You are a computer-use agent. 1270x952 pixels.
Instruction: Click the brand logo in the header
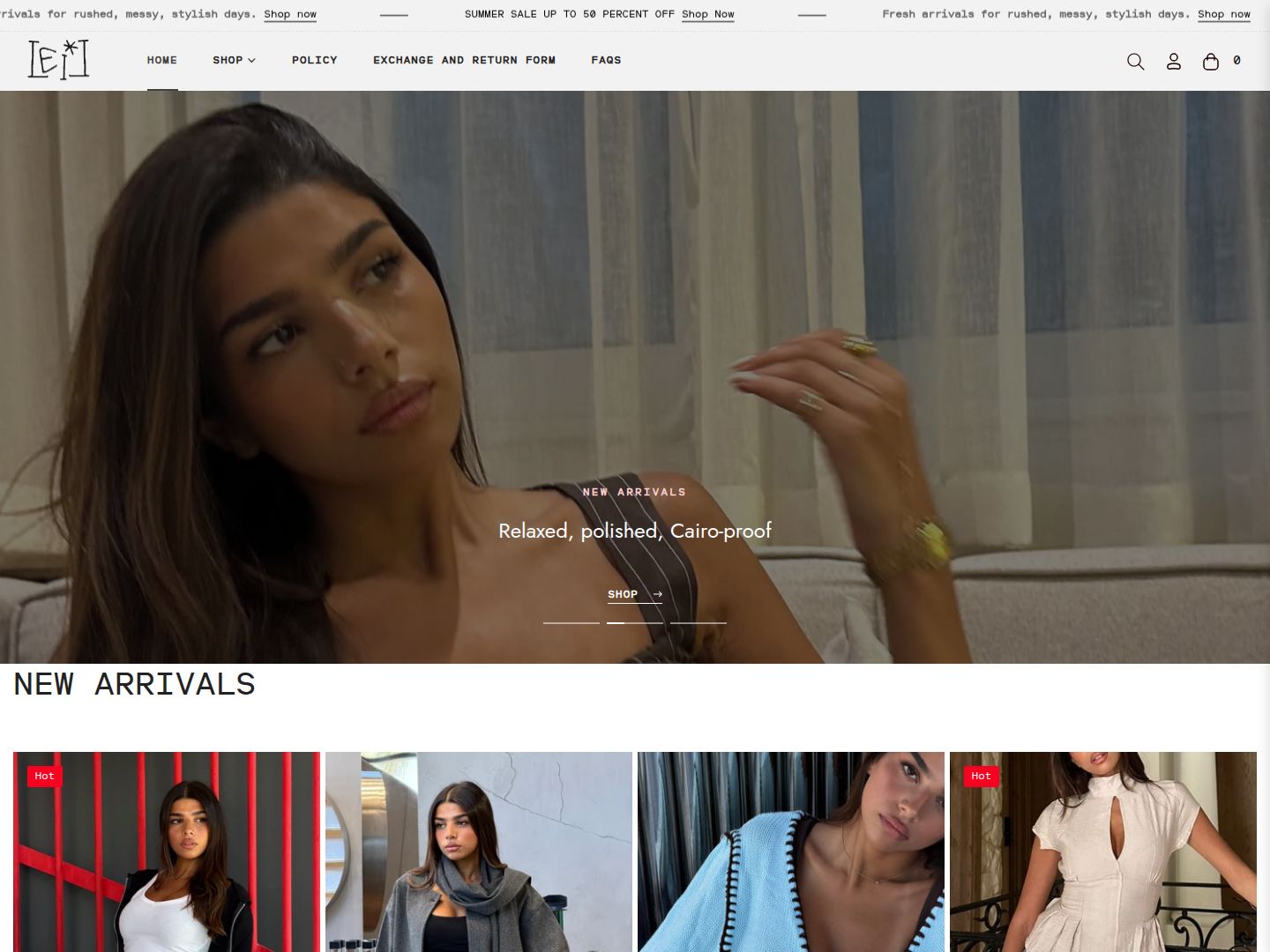58,60
